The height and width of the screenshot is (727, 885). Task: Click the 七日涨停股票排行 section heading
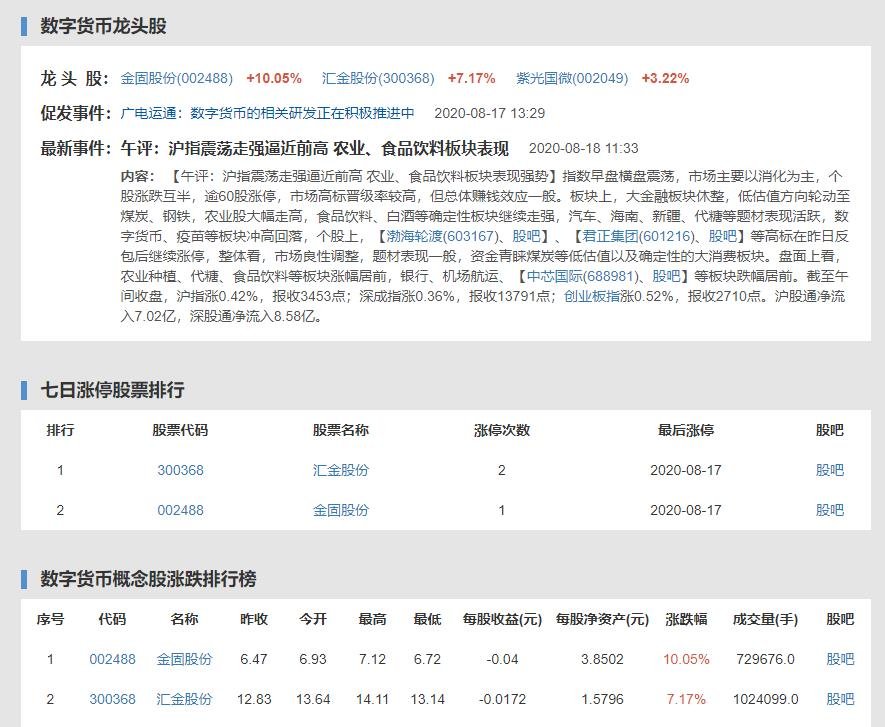click(x=112, y=390)
